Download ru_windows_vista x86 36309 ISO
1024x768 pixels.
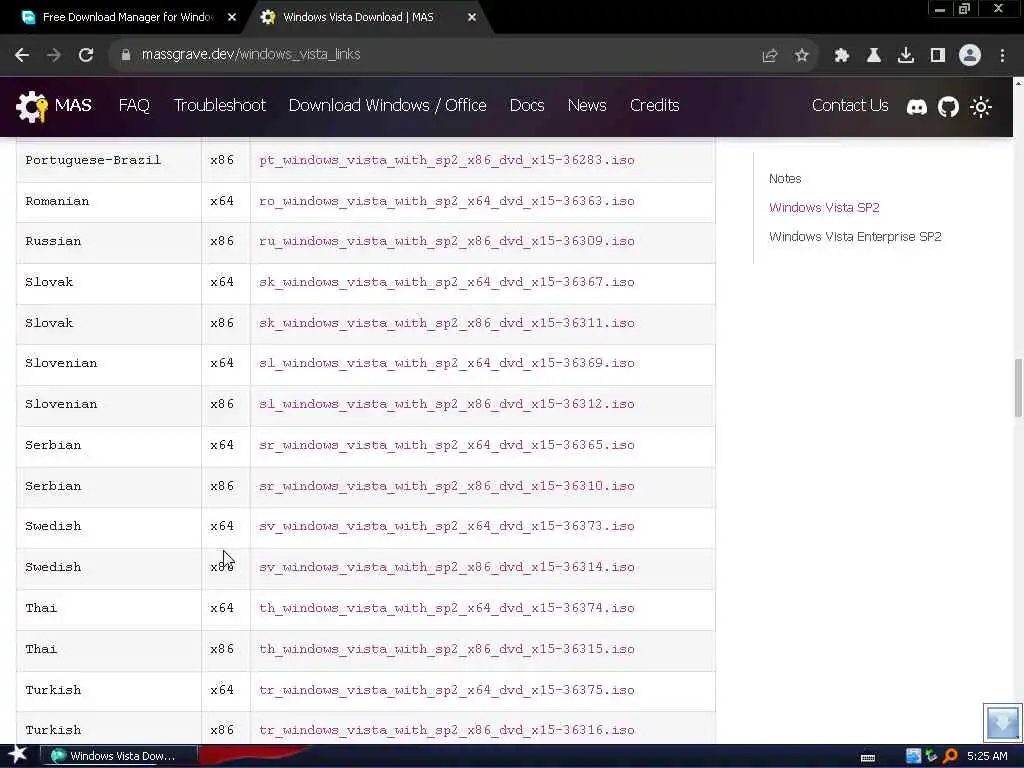[447, 242]
